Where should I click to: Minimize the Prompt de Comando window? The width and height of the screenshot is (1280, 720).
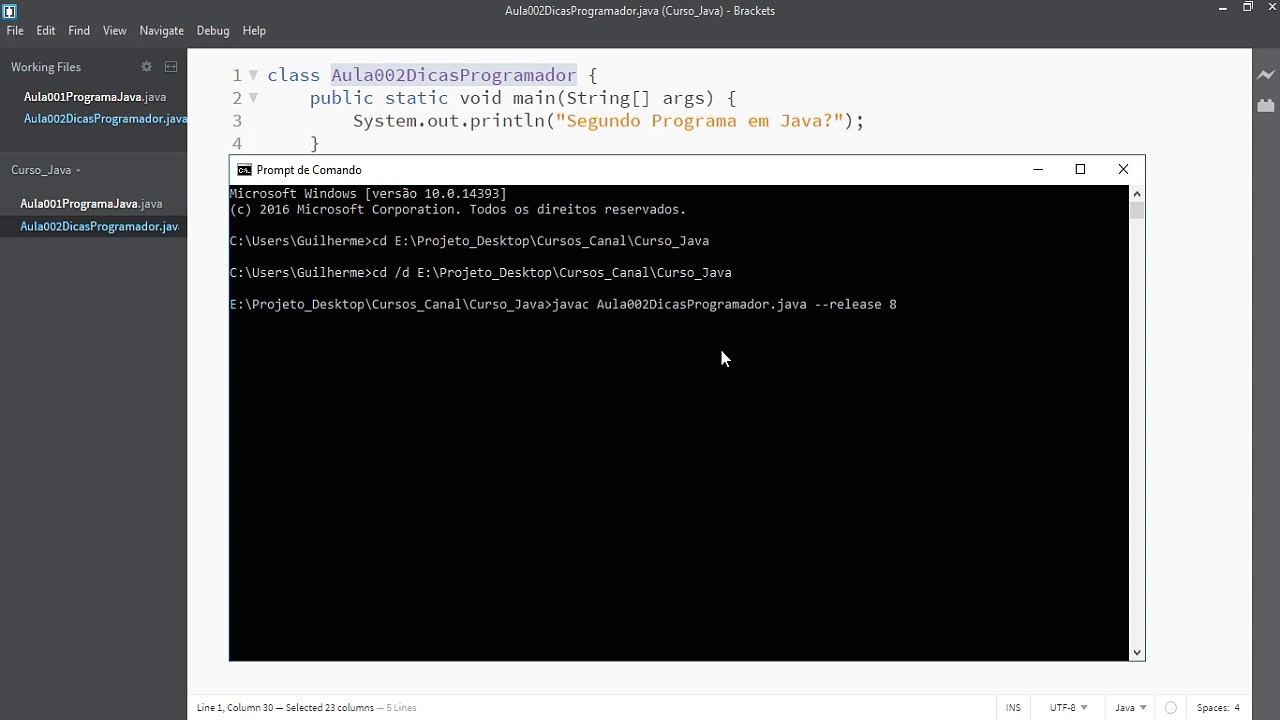[x=1038, y=170]
